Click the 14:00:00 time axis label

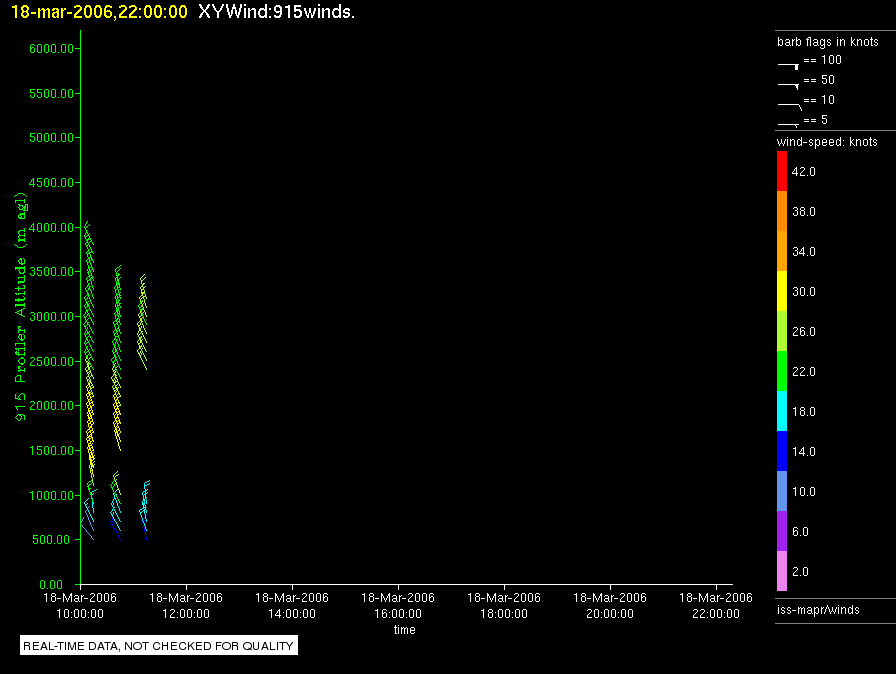click(292, 614)
